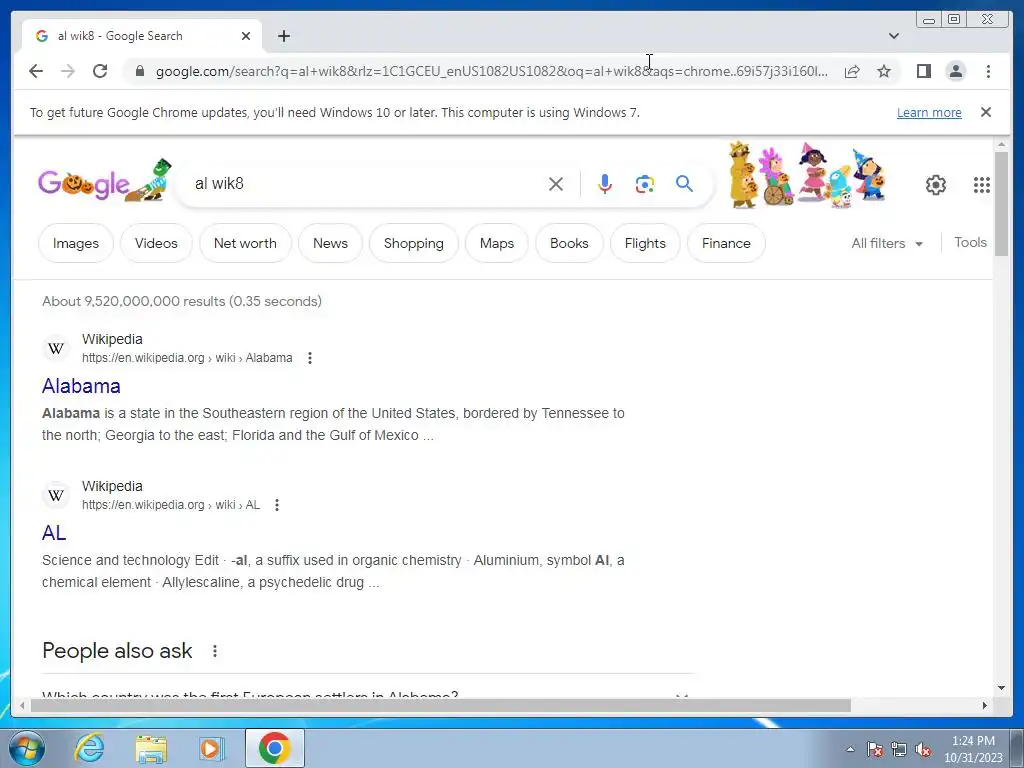Click the address bar URL

click(x=491, y=71)
